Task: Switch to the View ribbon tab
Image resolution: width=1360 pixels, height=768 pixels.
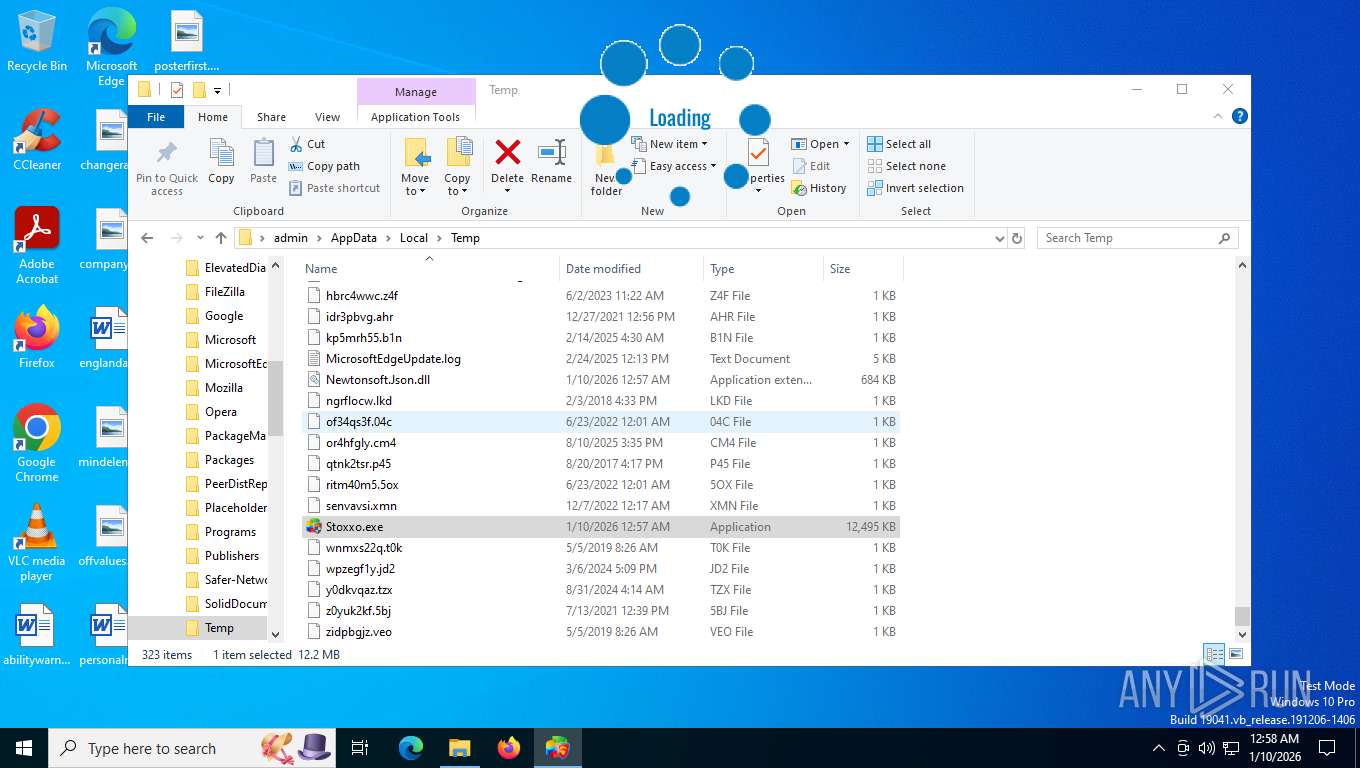Action: 327,117
